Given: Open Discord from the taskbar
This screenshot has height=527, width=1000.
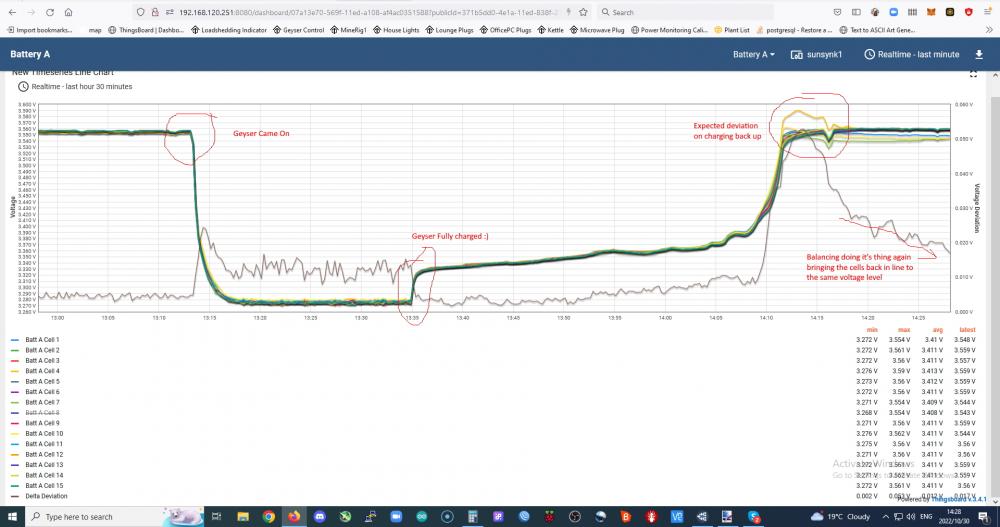Looking at the screenshot, I should [x=320, y=516].
